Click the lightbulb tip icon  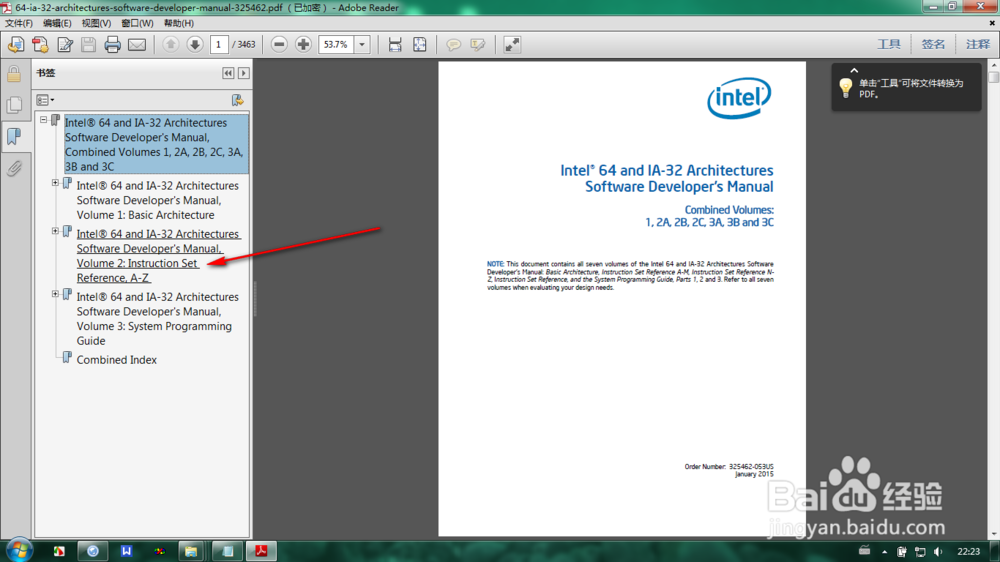coord(846,87)
